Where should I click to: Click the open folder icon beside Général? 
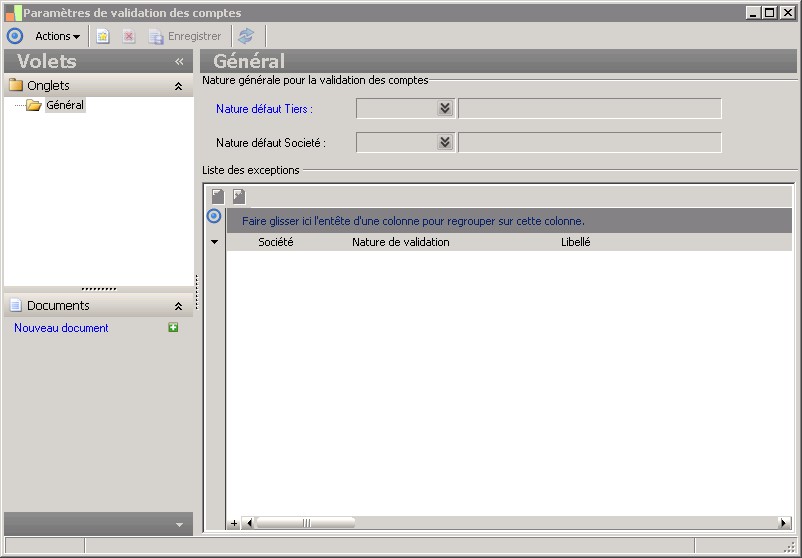click(x=34, y=105)
